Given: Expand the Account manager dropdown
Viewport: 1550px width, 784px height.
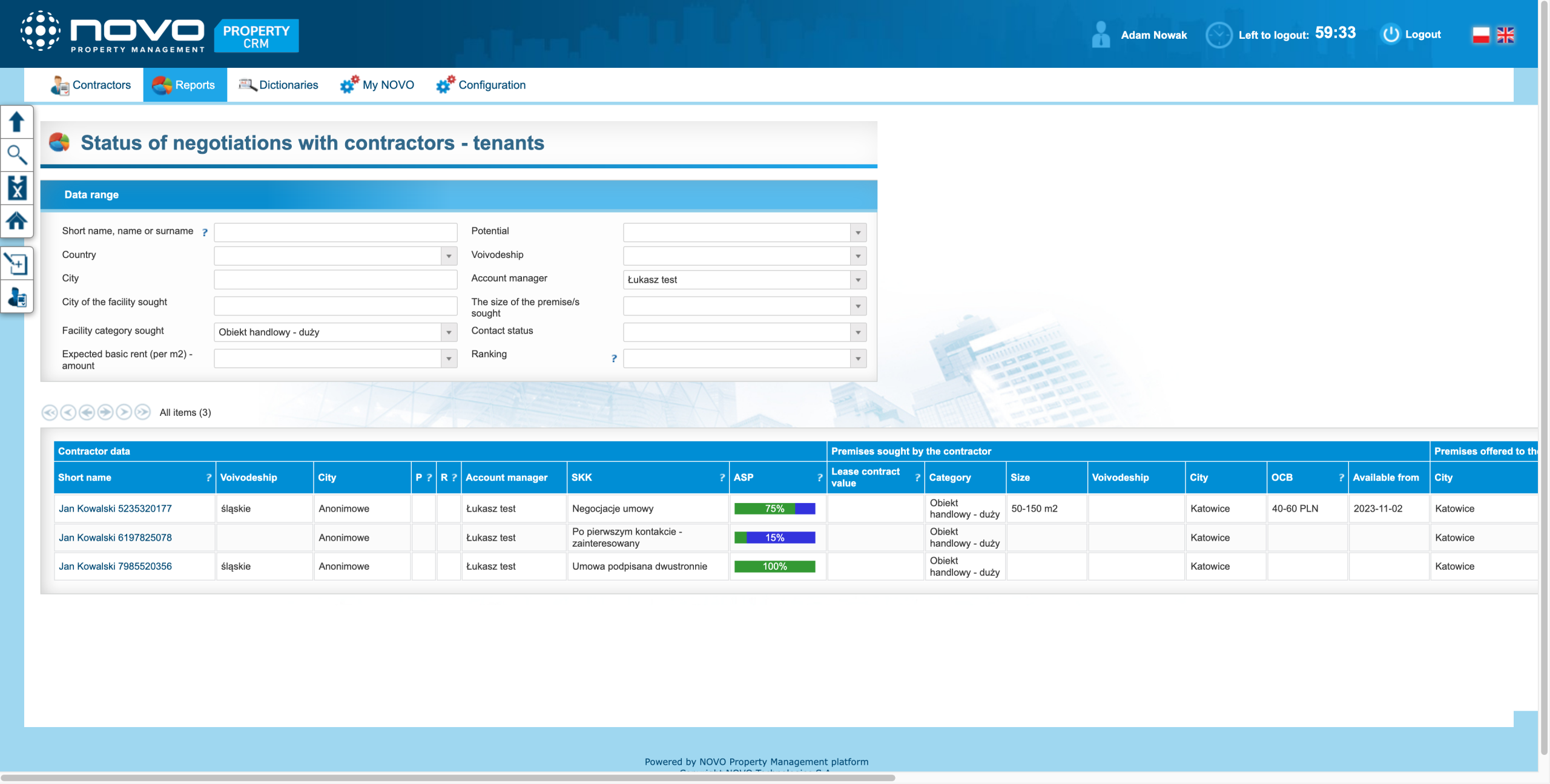Looking at the screenshot, I should coord(857,280).
